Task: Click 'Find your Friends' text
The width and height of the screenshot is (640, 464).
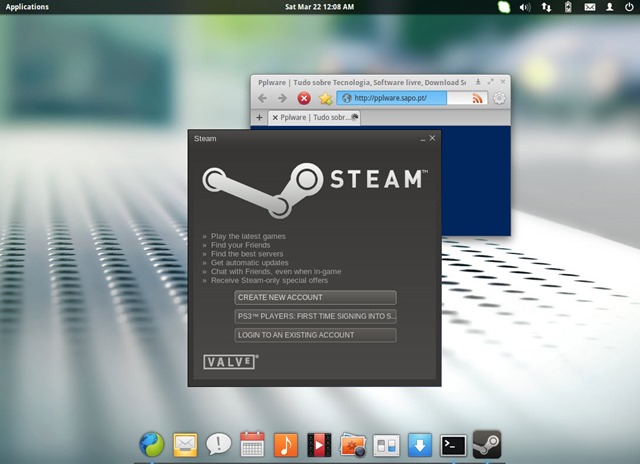Action: tap(240, 245)
